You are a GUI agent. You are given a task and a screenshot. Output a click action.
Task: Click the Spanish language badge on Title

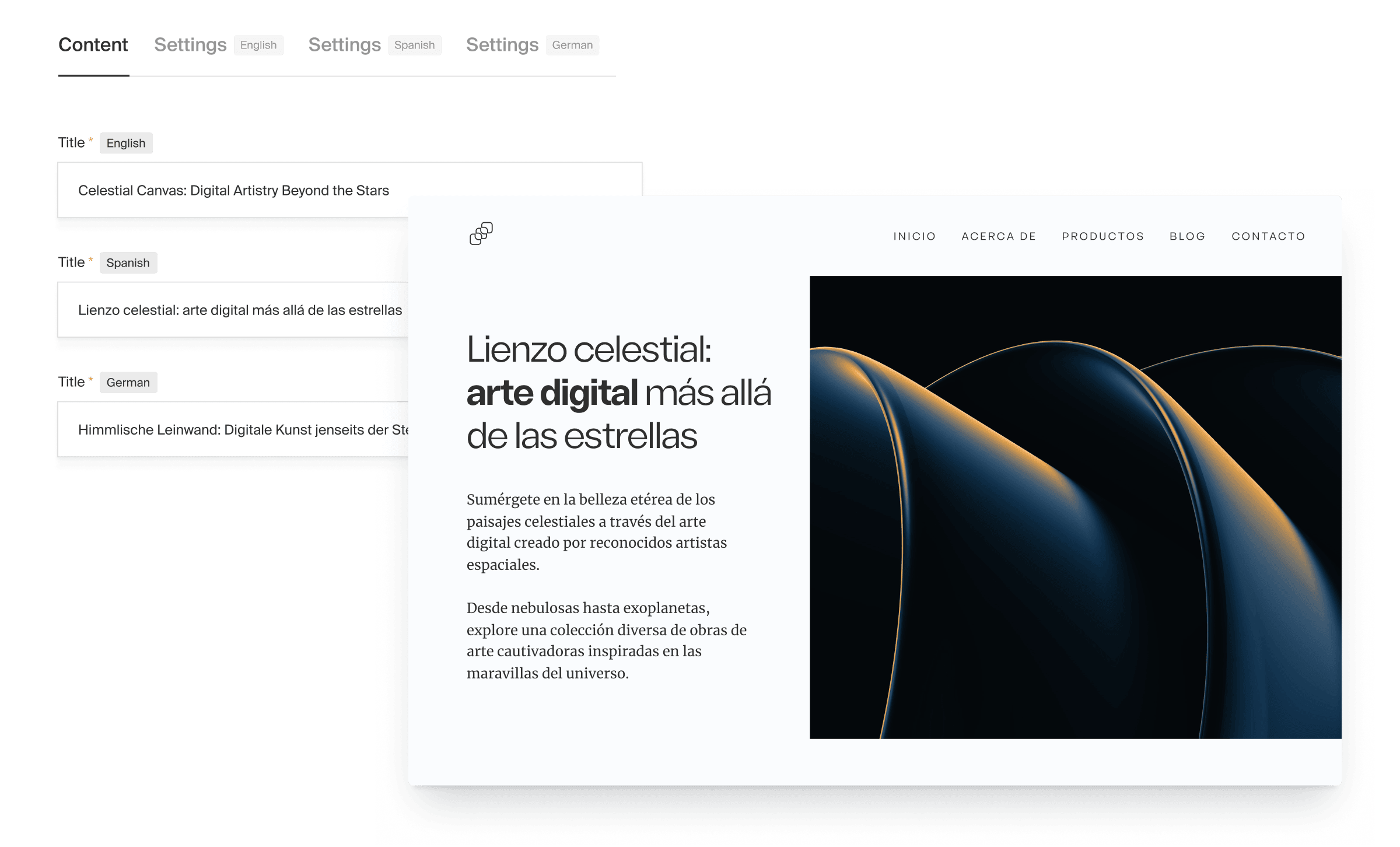pyautogui.click(x=128, y=261)
